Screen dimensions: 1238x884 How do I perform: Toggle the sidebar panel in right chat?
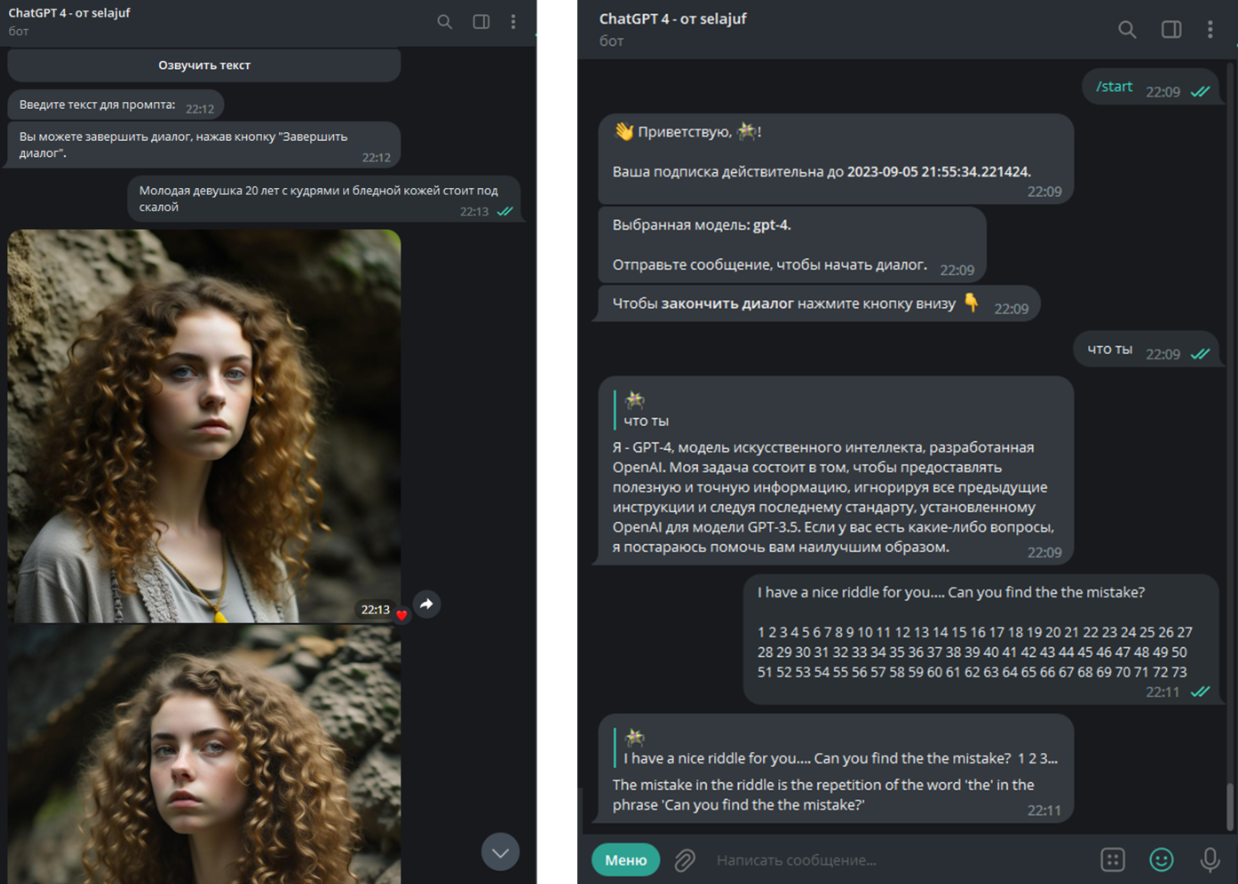[1171, 30]
